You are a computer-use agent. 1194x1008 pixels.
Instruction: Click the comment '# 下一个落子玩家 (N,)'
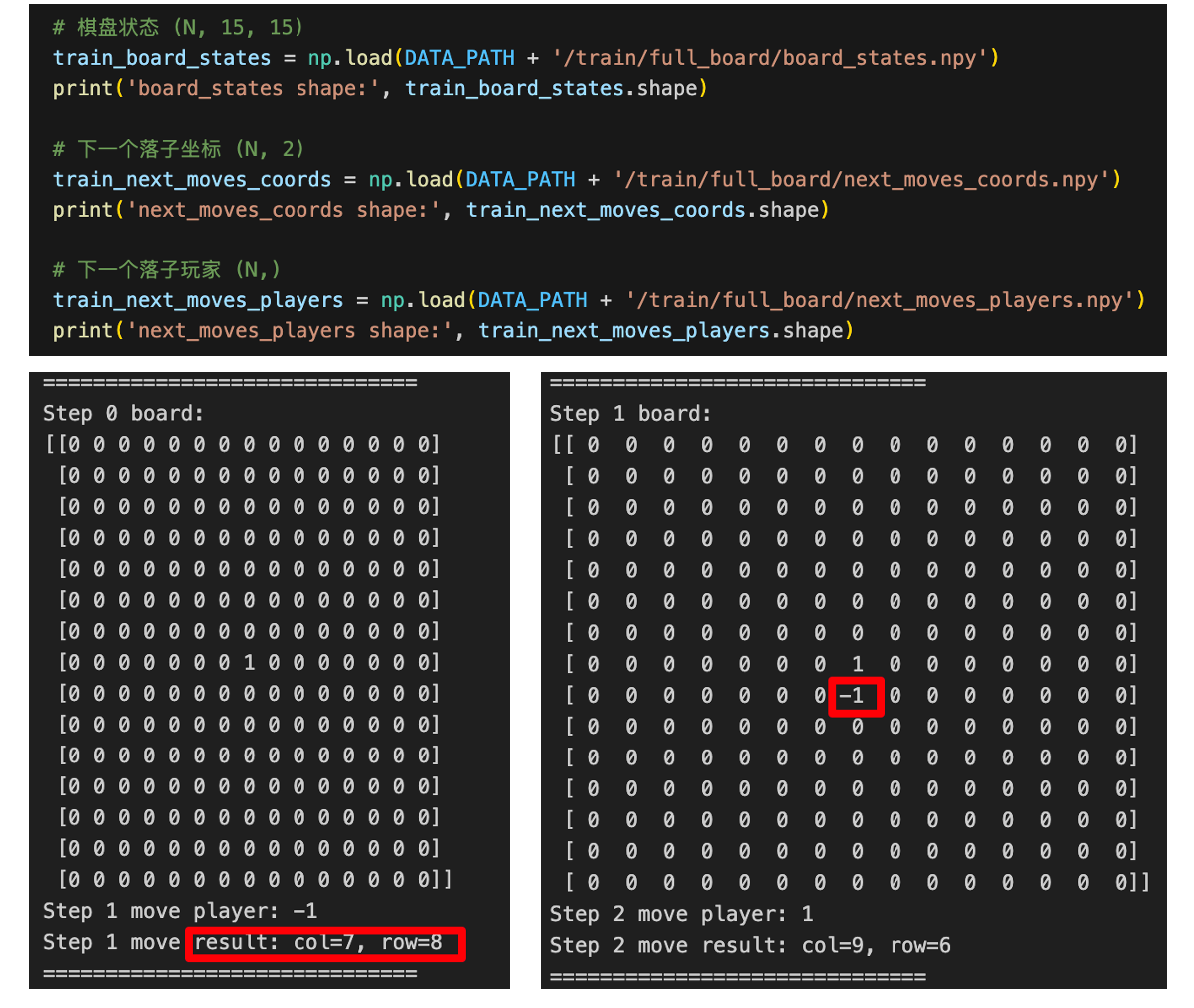[167, 270]
